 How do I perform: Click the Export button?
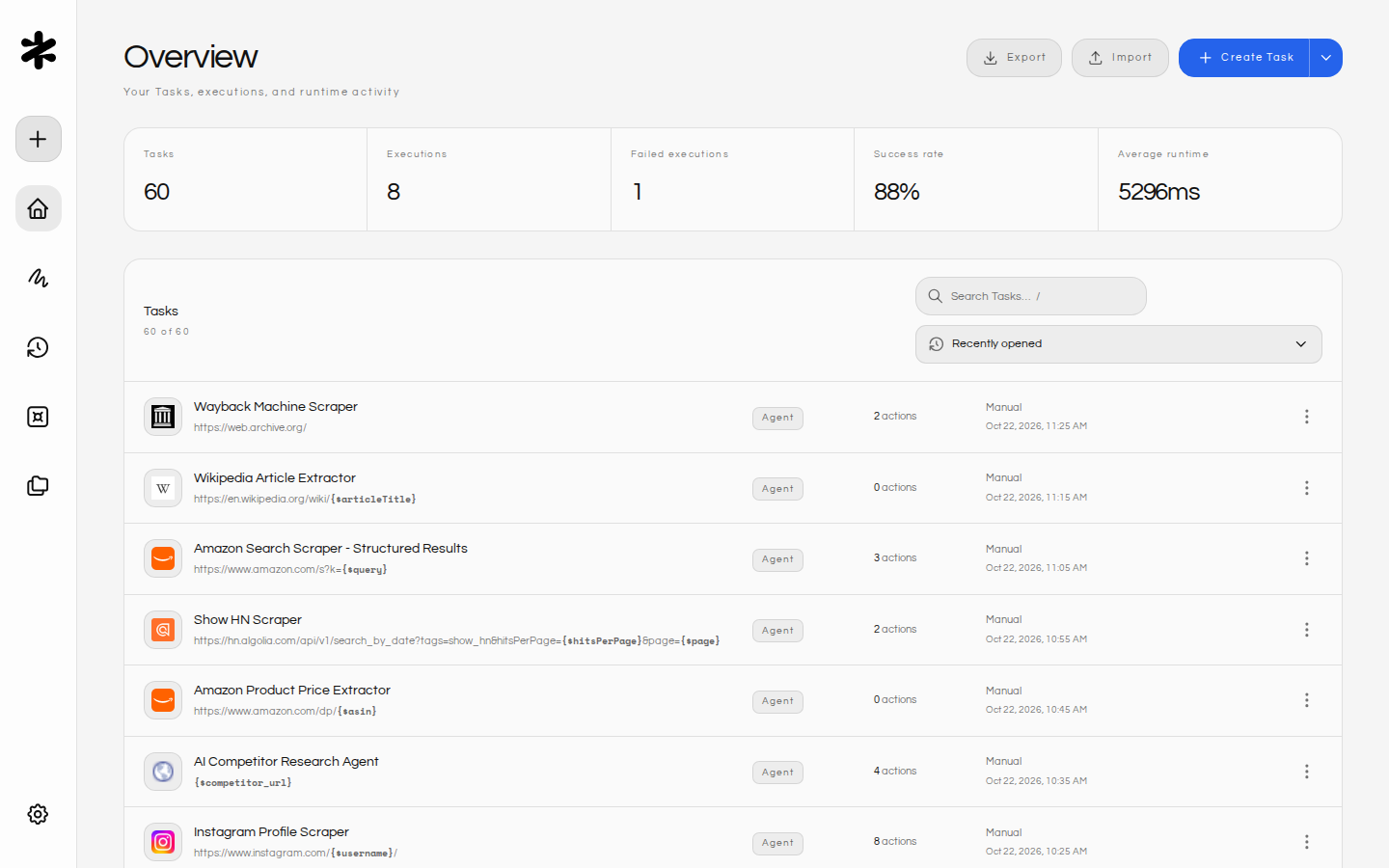click(1014, 58)
